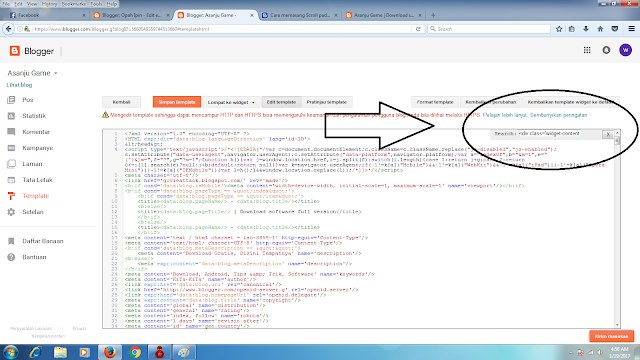Open the Lihat blog link
The width and height of the screenshot is (640, 360).
click(19, 85)
